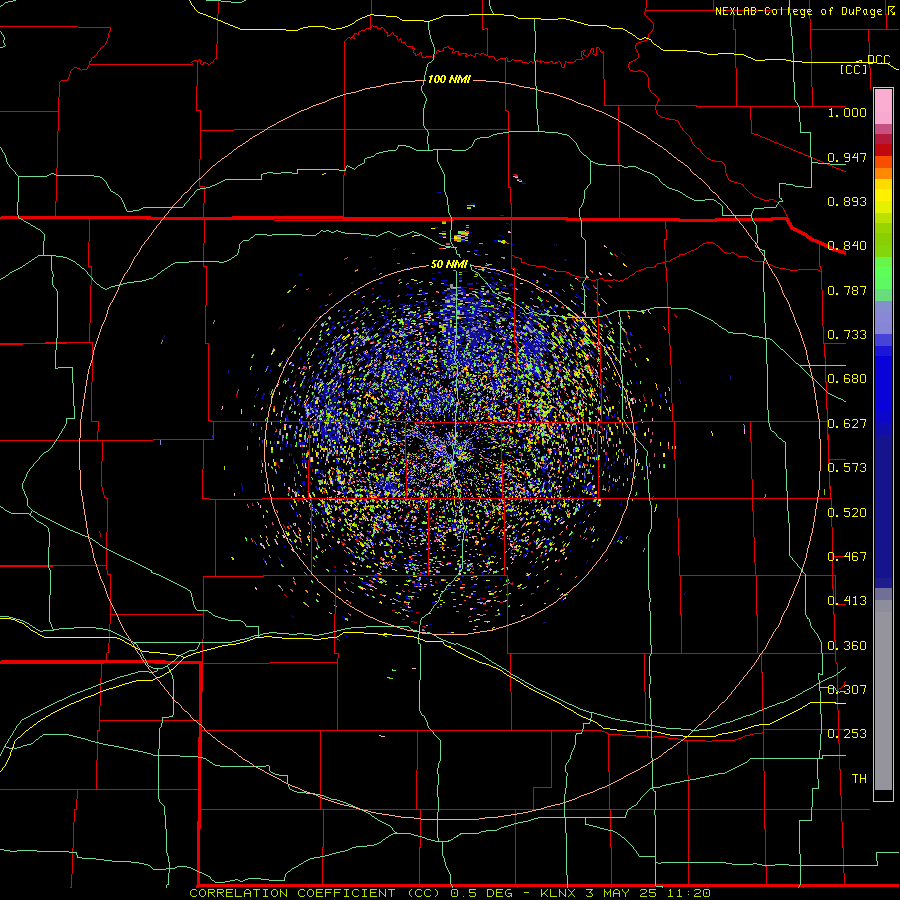Click the 0.520 legend value
This screenshot has height=900, width=900.
(847, 513)
